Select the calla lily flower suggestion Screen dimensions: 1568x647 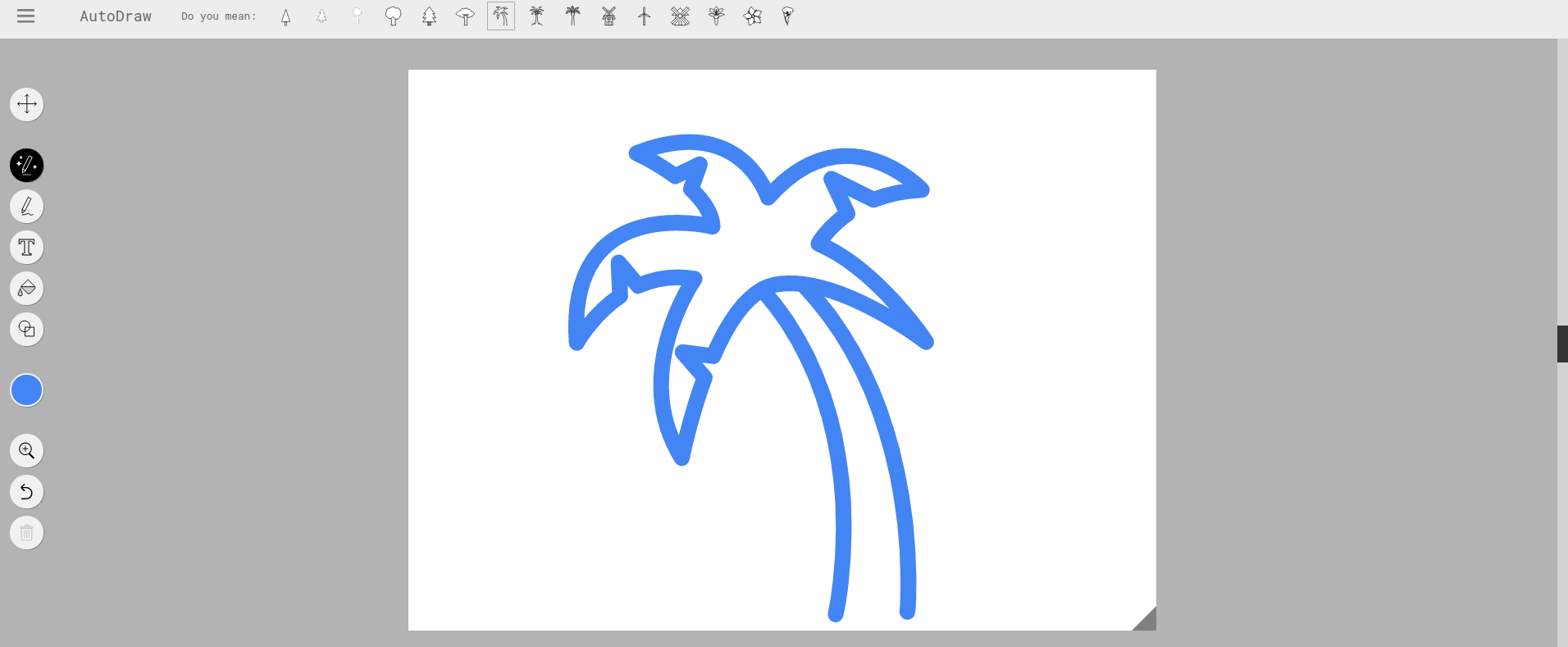[x=787, y=16]
